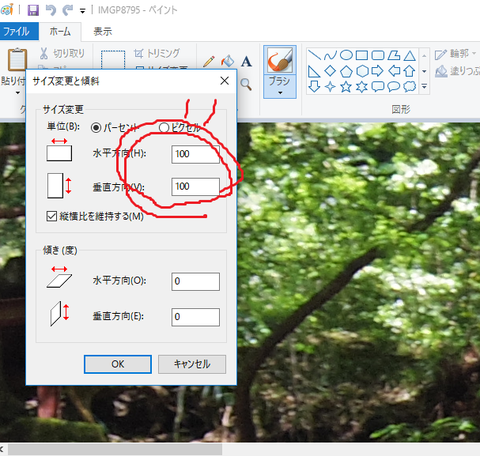Click the Redo arrow in title bar

[68, 10]
